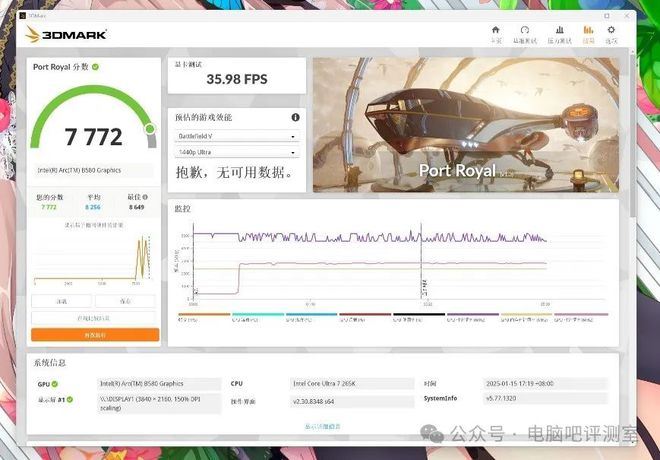Viewport: 660px width, 460px height.
Task: Click the Save button under the score histogram
Action: click(x=125, y=301)
